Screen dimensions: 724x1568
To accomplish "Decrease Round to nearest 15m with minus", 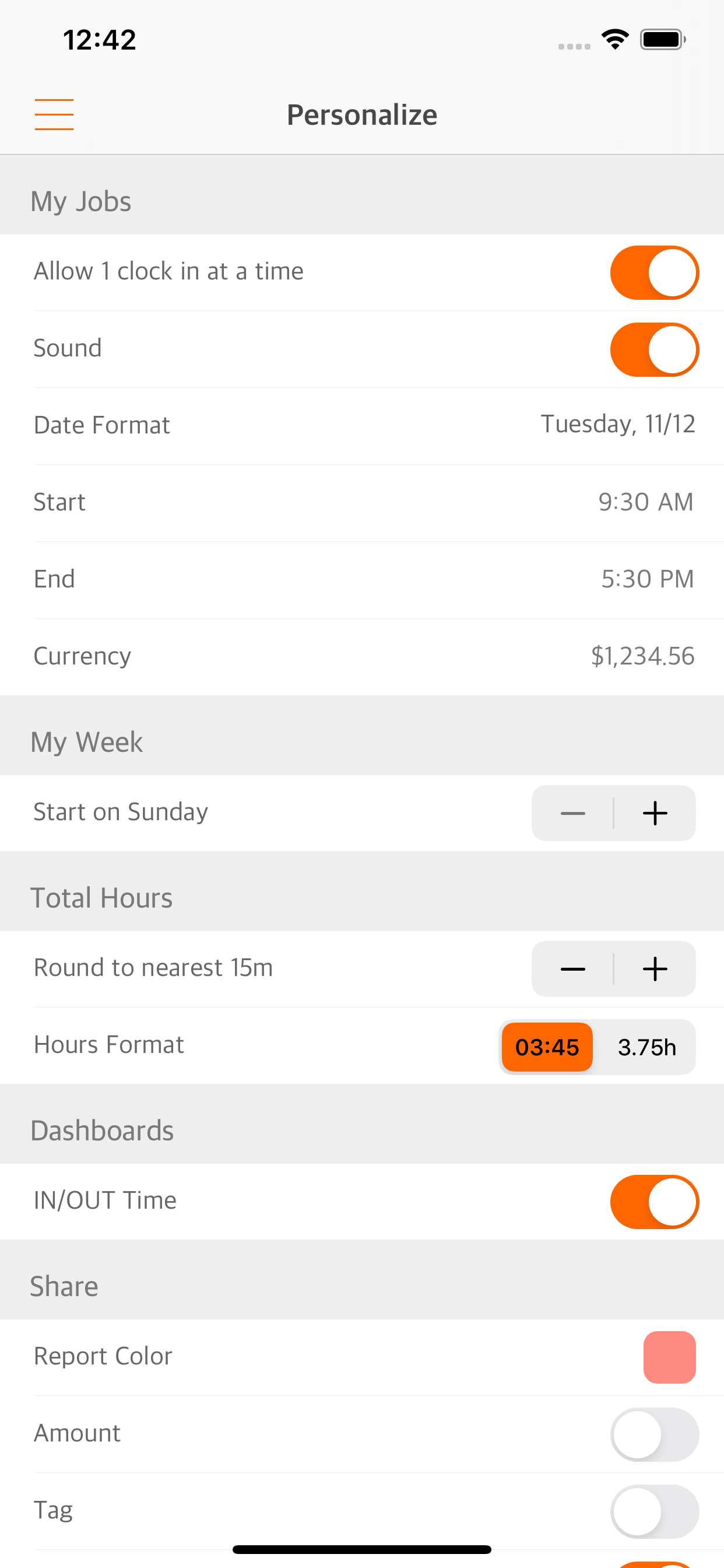I will click(x=572, y=969).
